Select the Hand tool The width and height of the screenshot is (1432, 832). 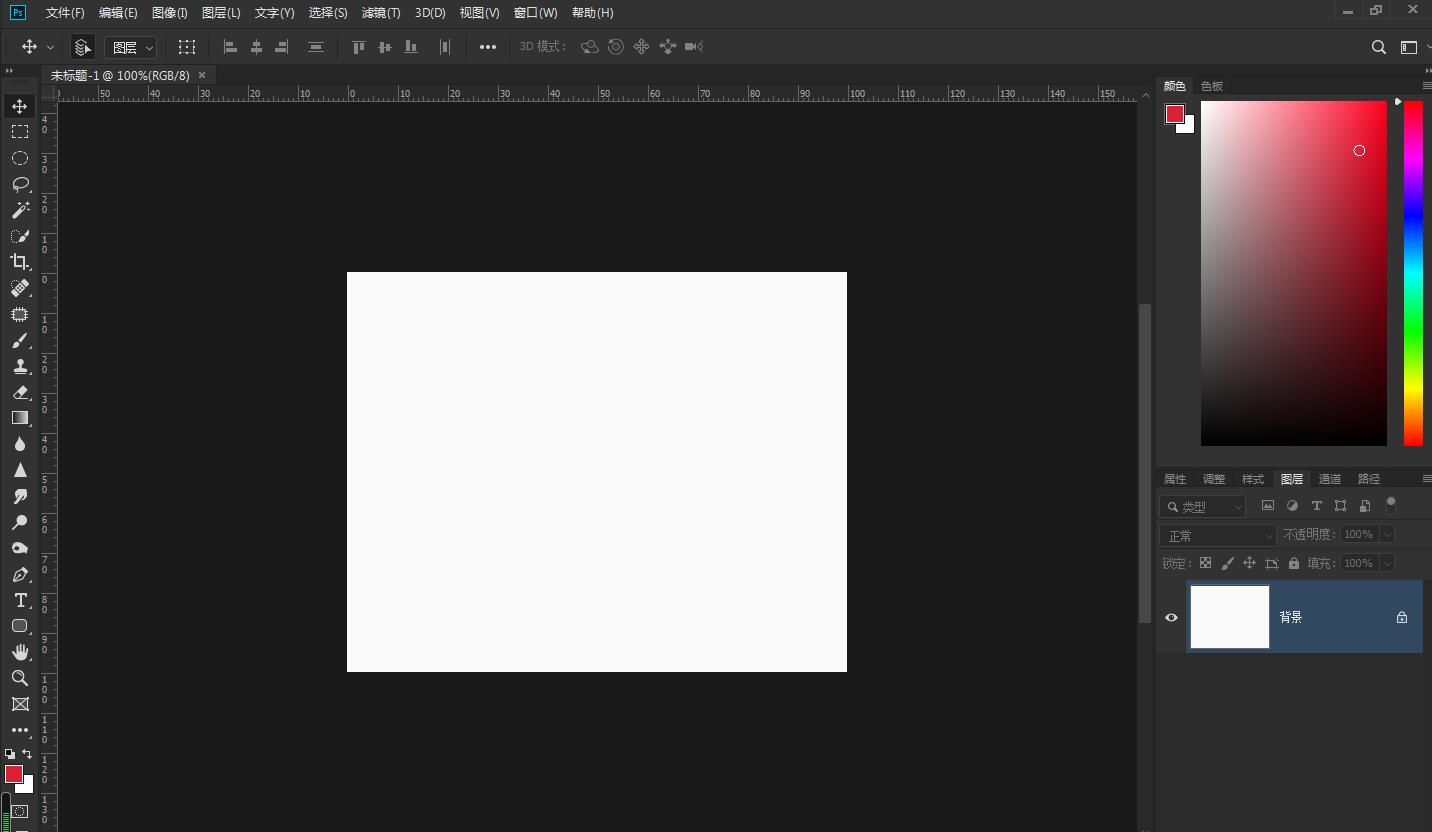(x=20, y=652)
